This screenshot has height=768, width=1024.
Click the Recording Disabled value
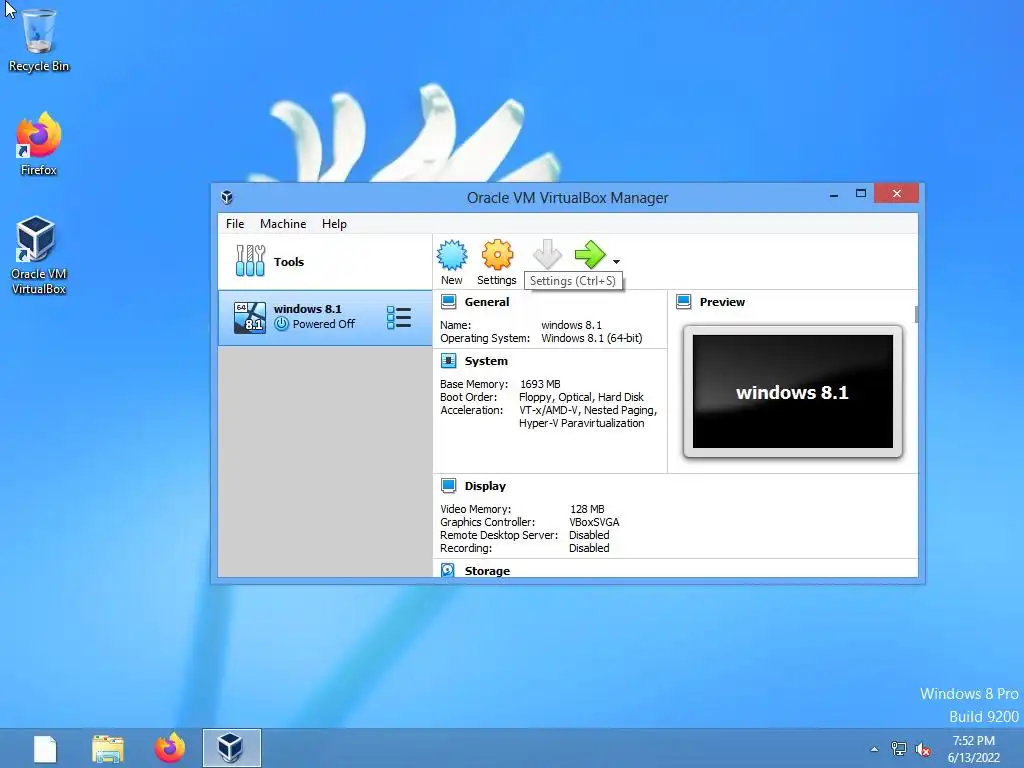click(x=589, y=548)
